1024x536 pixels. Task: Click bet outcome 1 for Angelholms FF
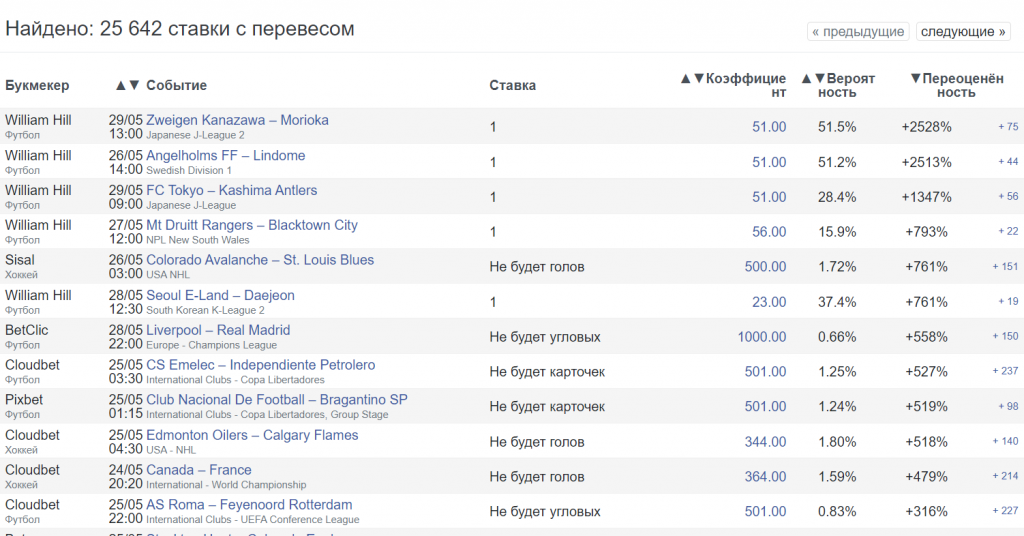(493, 162)
